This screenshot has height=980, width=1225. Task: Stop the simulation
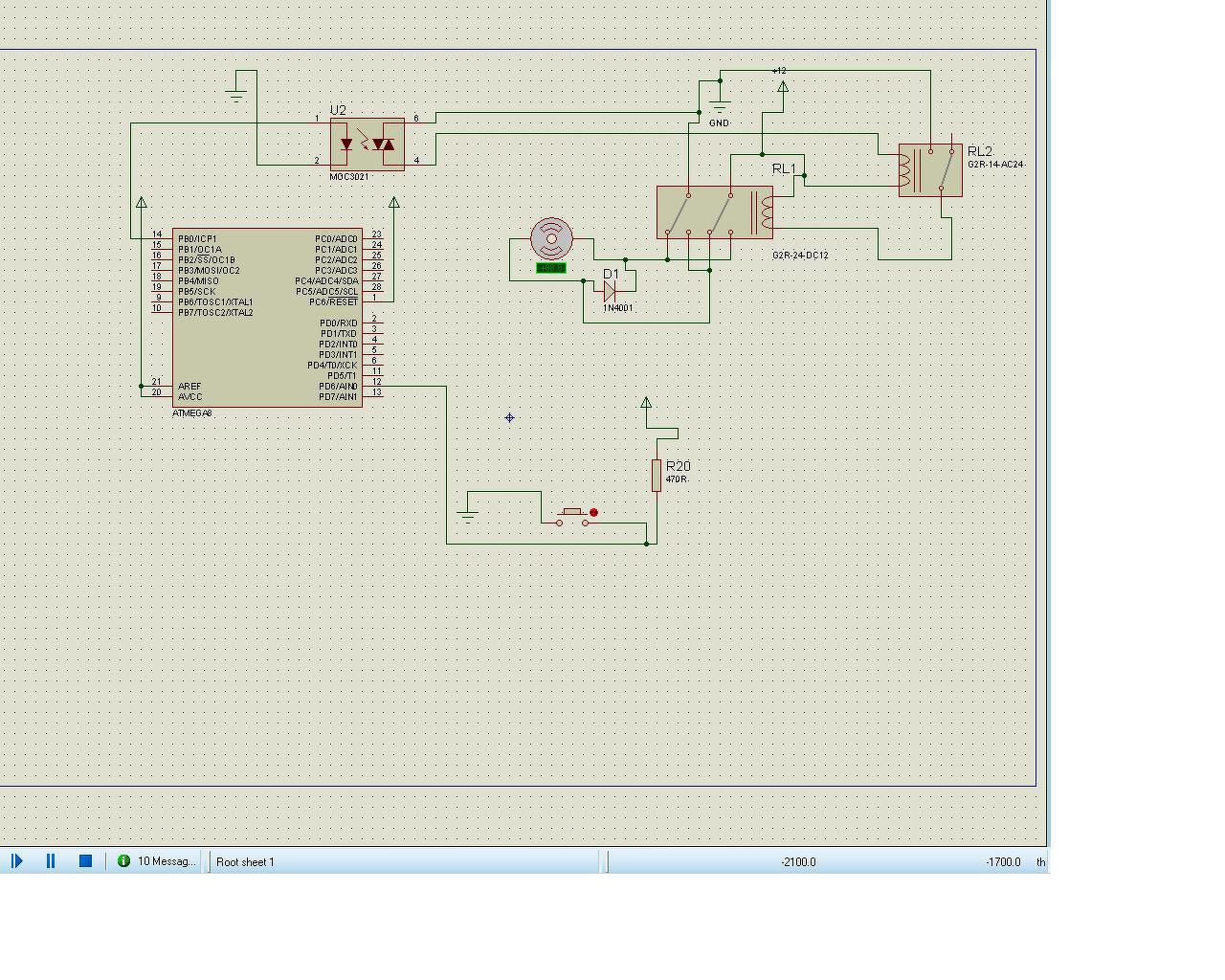coord(85,861)
